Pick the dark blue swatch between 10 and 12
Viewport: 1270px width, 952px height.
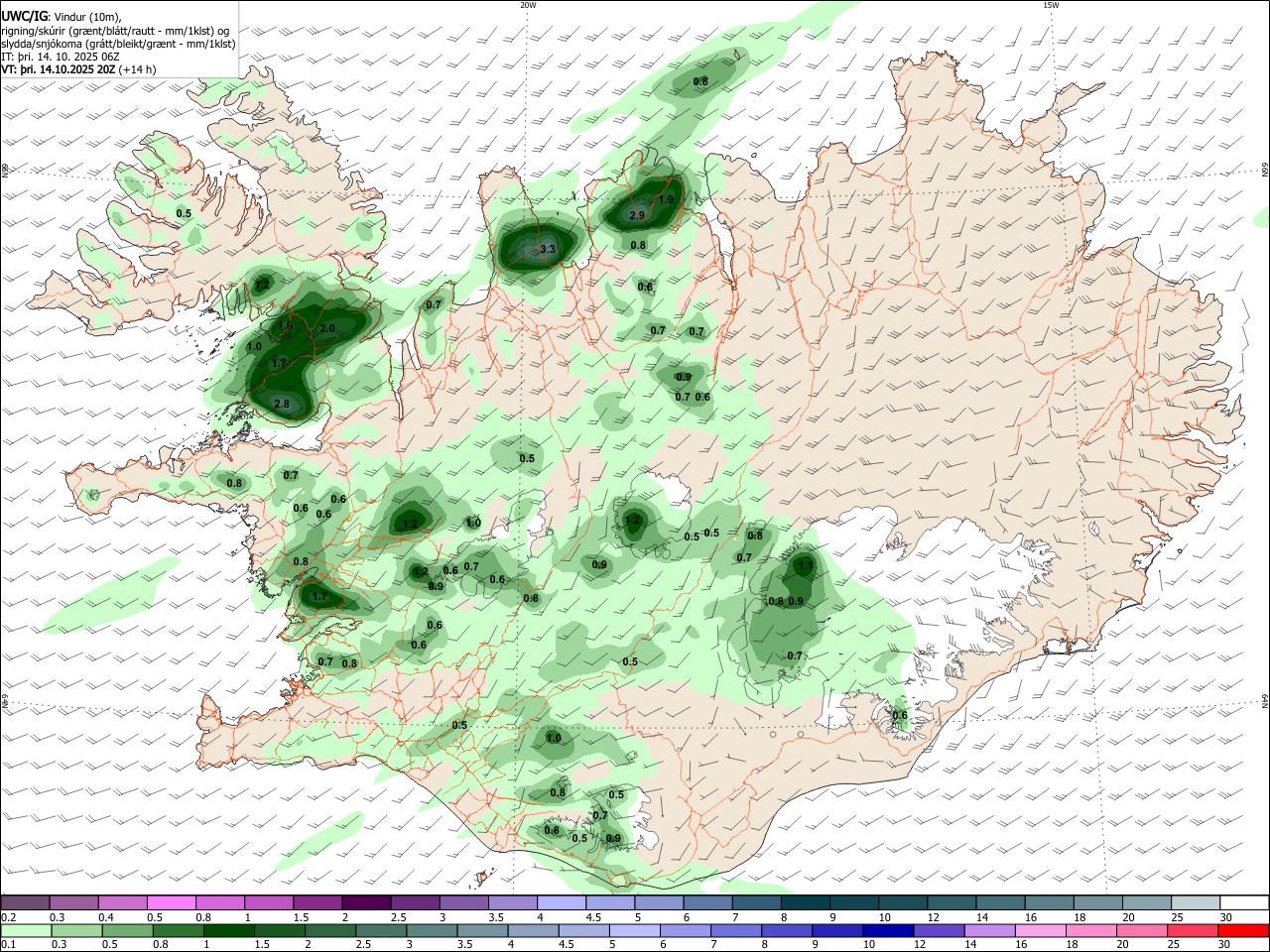[886, 930]
